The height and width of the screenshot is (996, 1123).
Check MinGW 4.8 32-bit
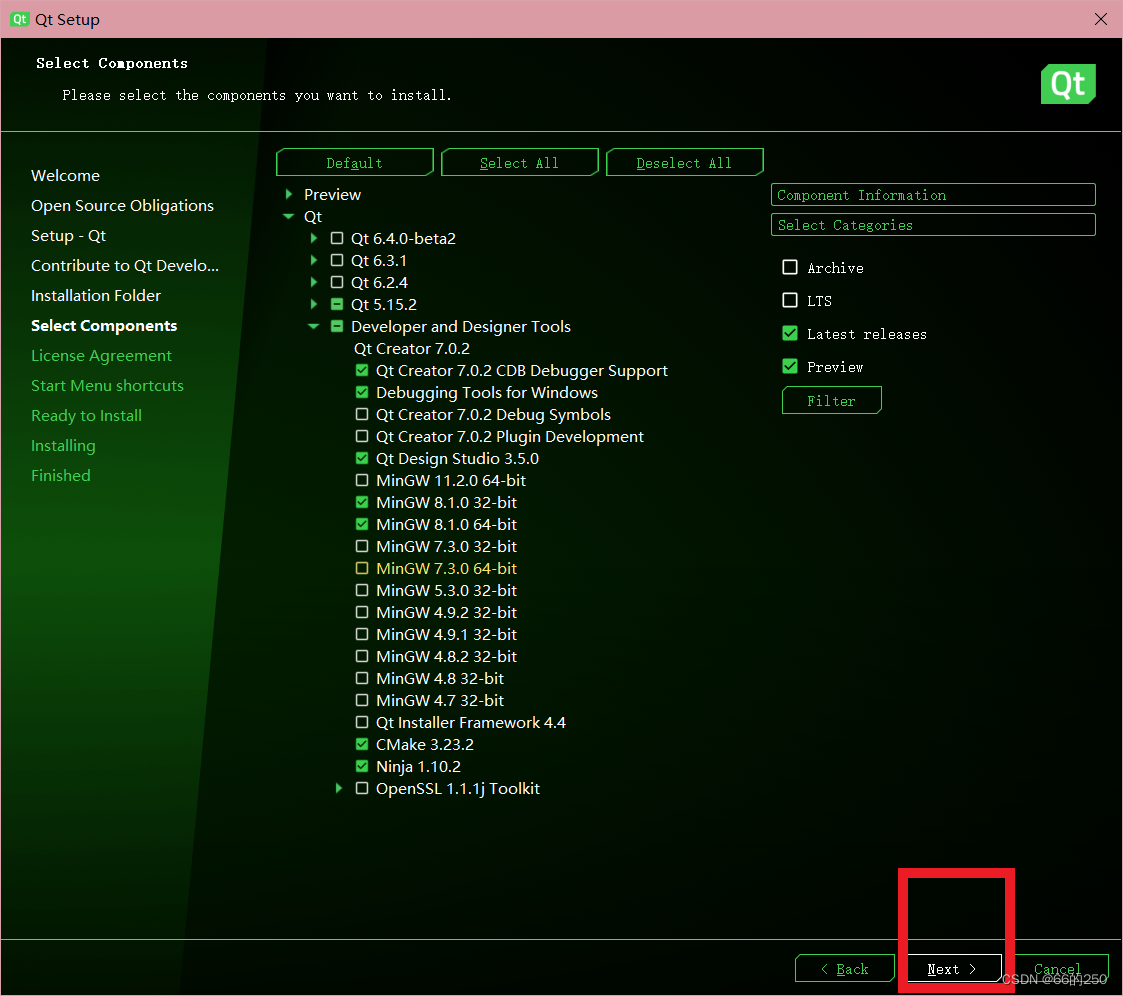click(362, 678)
